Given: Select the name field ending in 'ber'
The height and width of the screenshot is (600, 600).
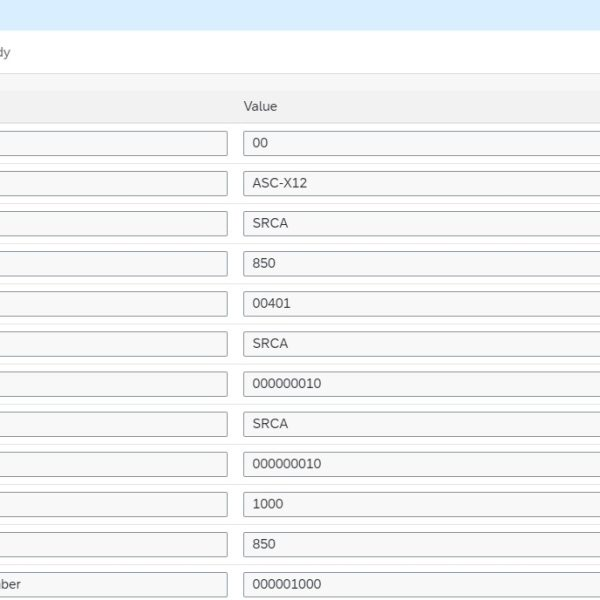Looking at the screenshot, I should 112,584.
